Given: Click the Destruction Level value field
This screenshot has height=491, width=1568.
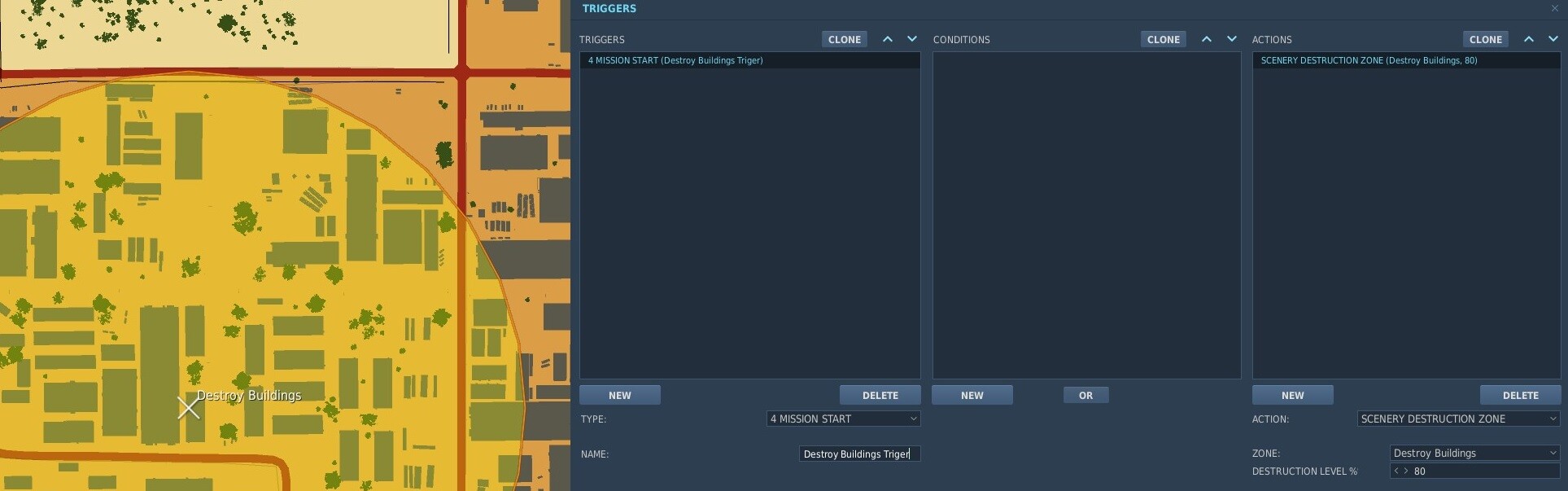Looking at the screenshot, I should point(1485,471).
